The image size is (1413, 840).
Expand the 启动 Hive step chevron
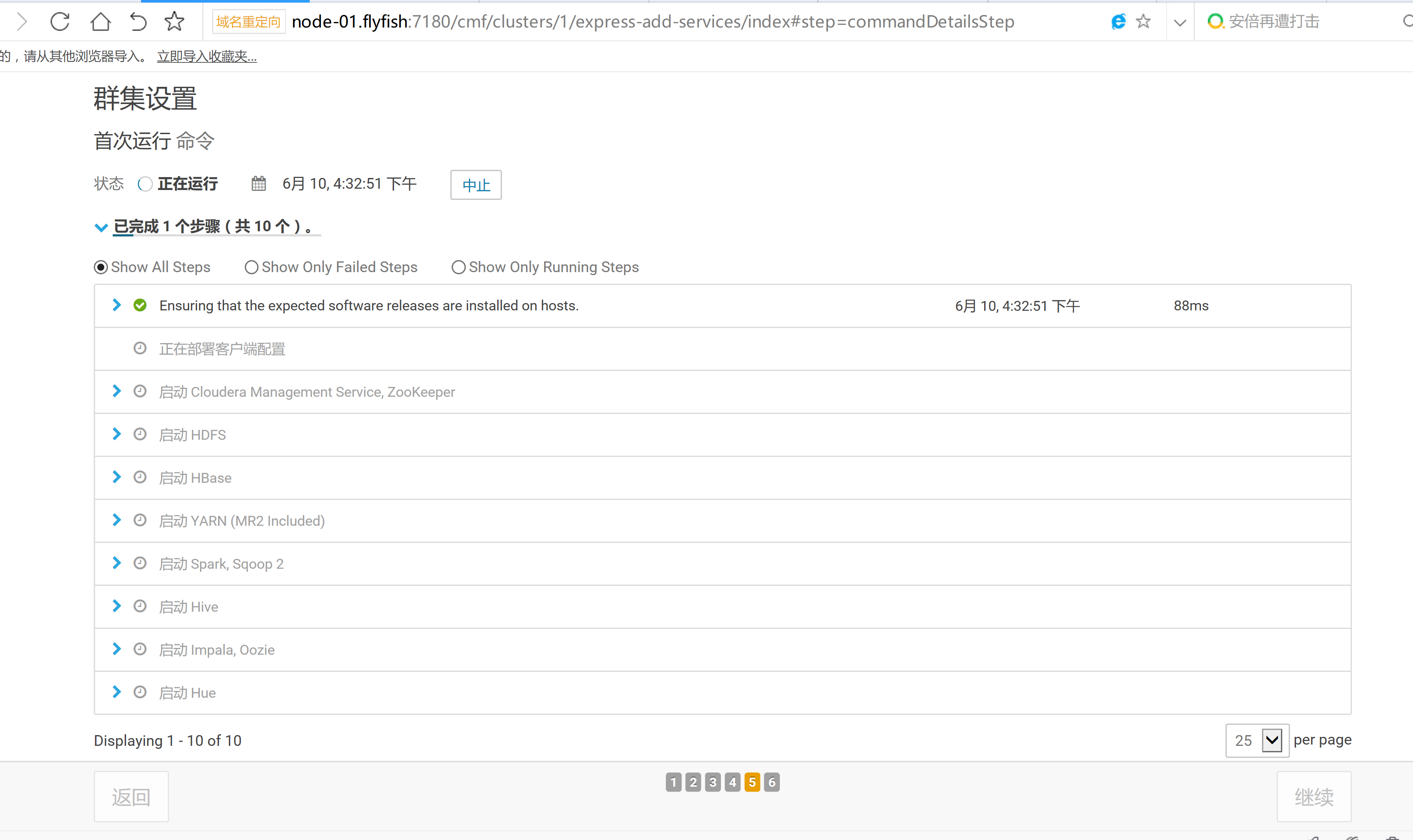click(x=117, y=606)
